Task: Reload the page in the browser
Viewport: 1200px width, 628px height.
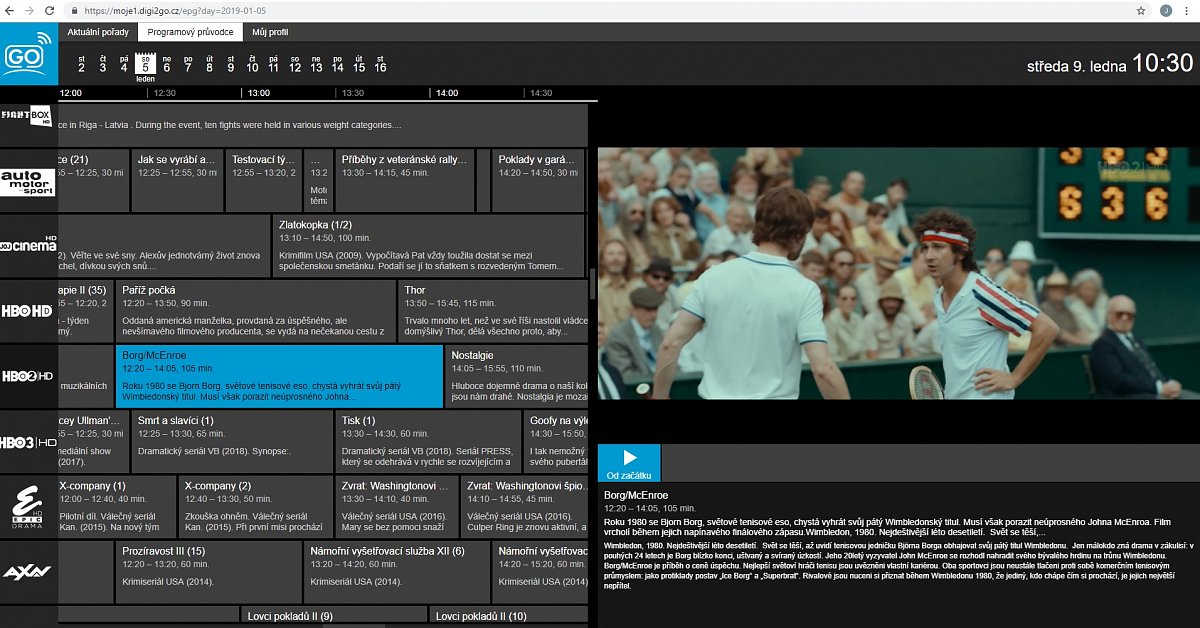Action: tap(49, 10)
